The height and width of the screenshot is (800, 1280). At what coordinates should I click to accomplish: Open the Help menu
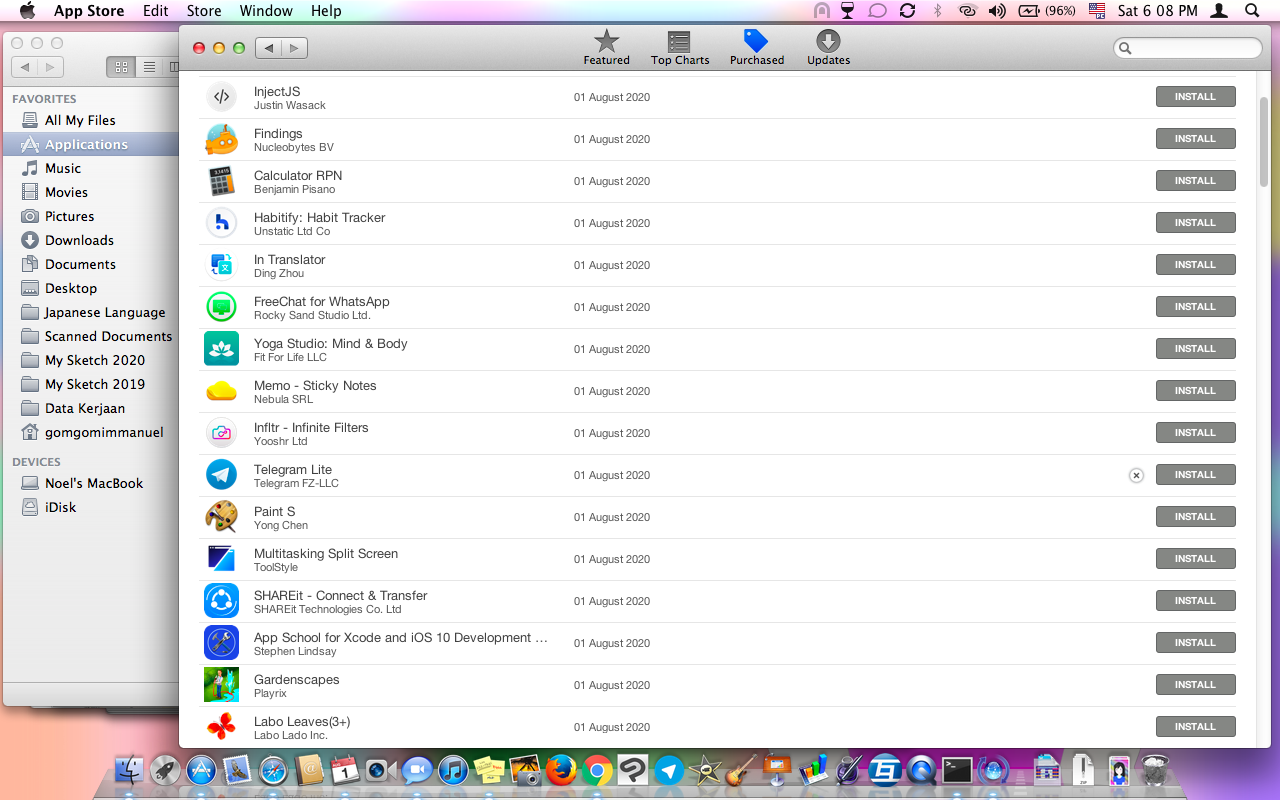[326, 11]
